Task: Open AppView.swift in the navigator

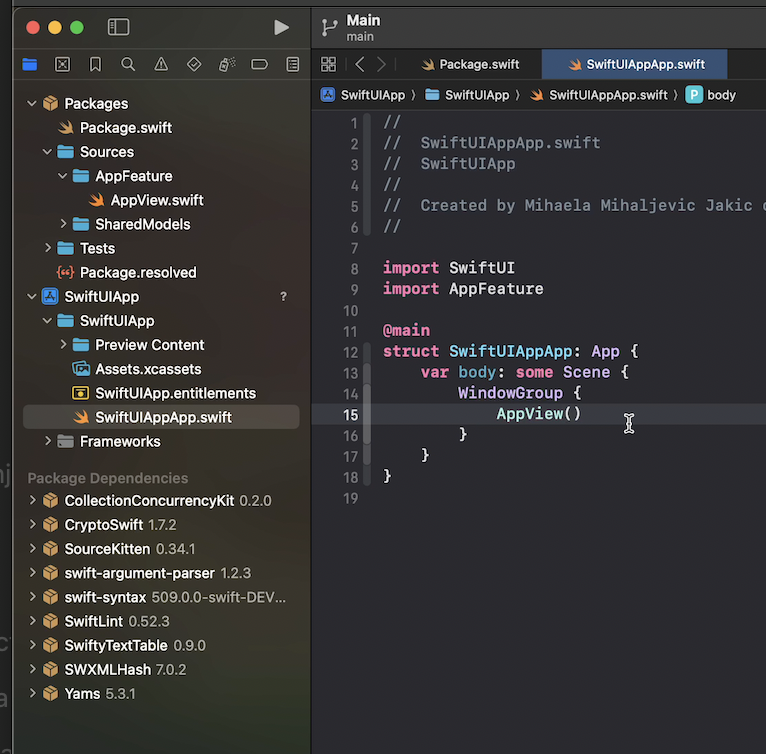Action: tap(156, 200)
